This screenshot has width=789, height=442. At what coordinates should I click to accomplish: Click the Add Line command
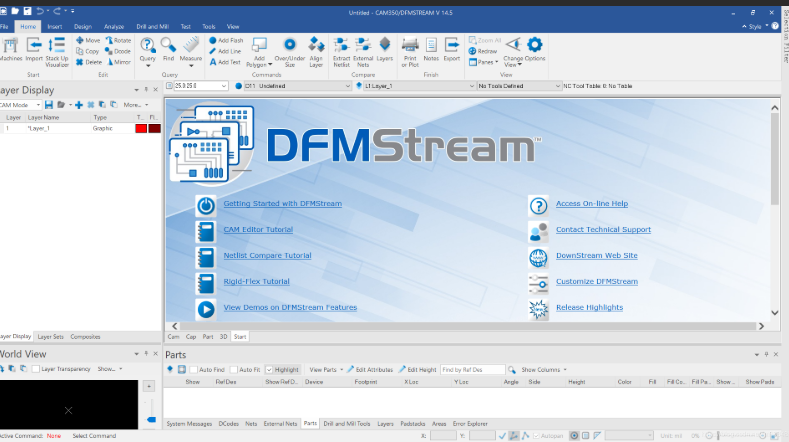point(225,51)
